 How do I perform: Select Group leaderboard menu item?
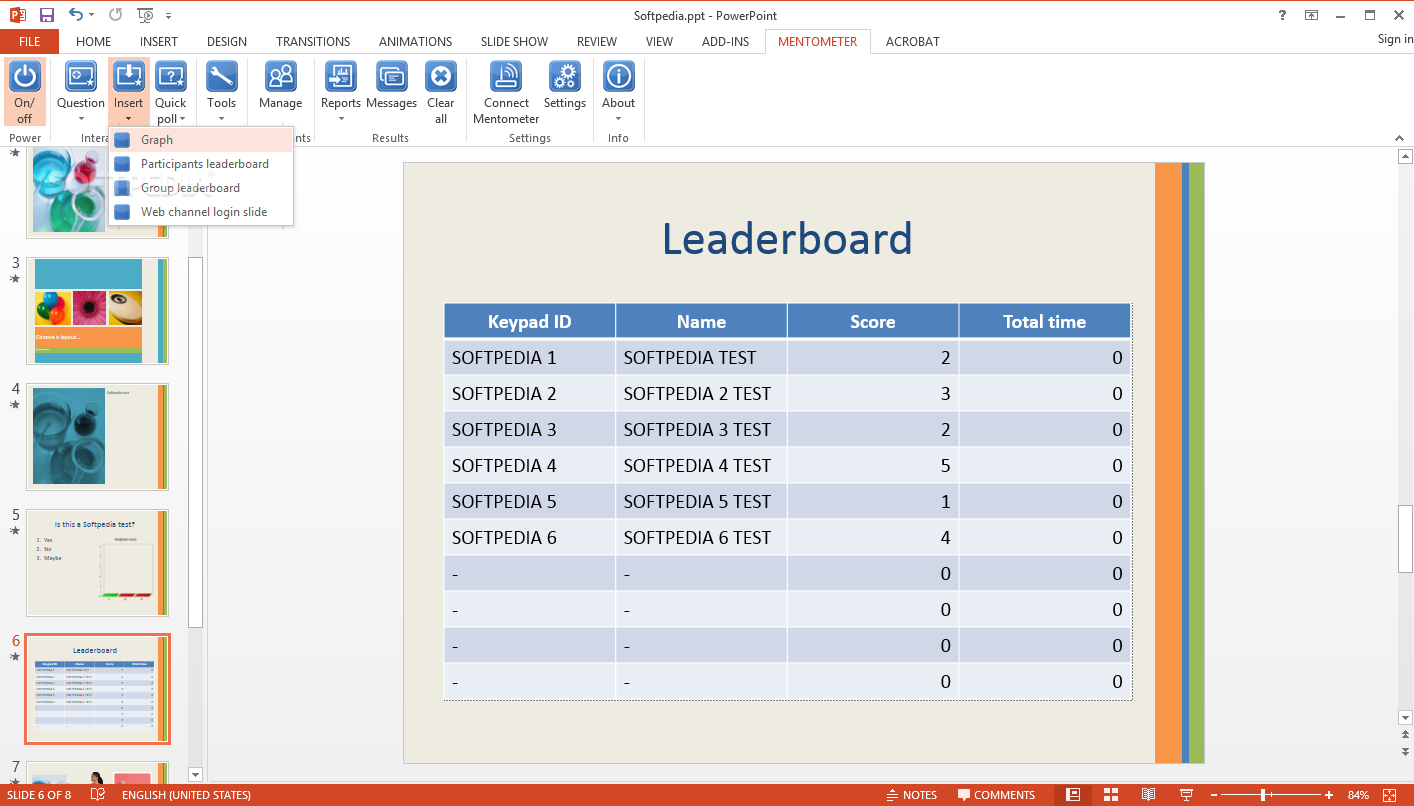click(x=201, y=188)
